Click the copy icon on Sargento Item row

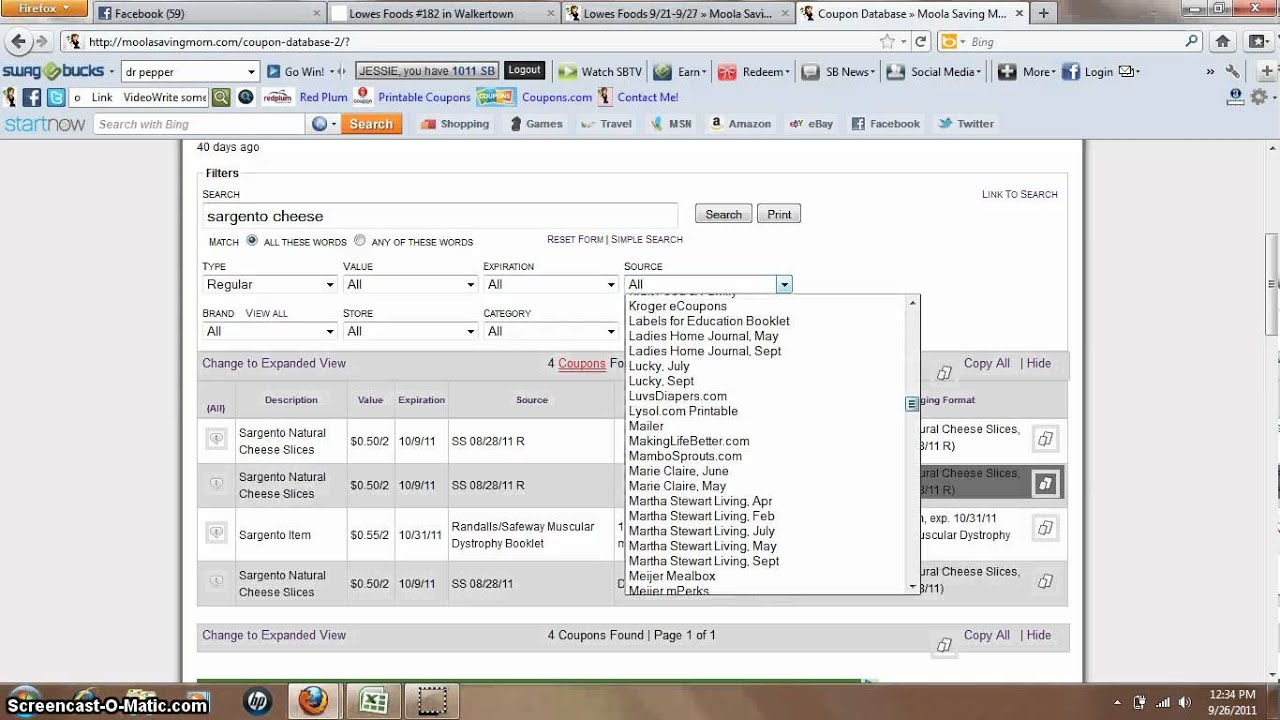[x=1045, y=527]
